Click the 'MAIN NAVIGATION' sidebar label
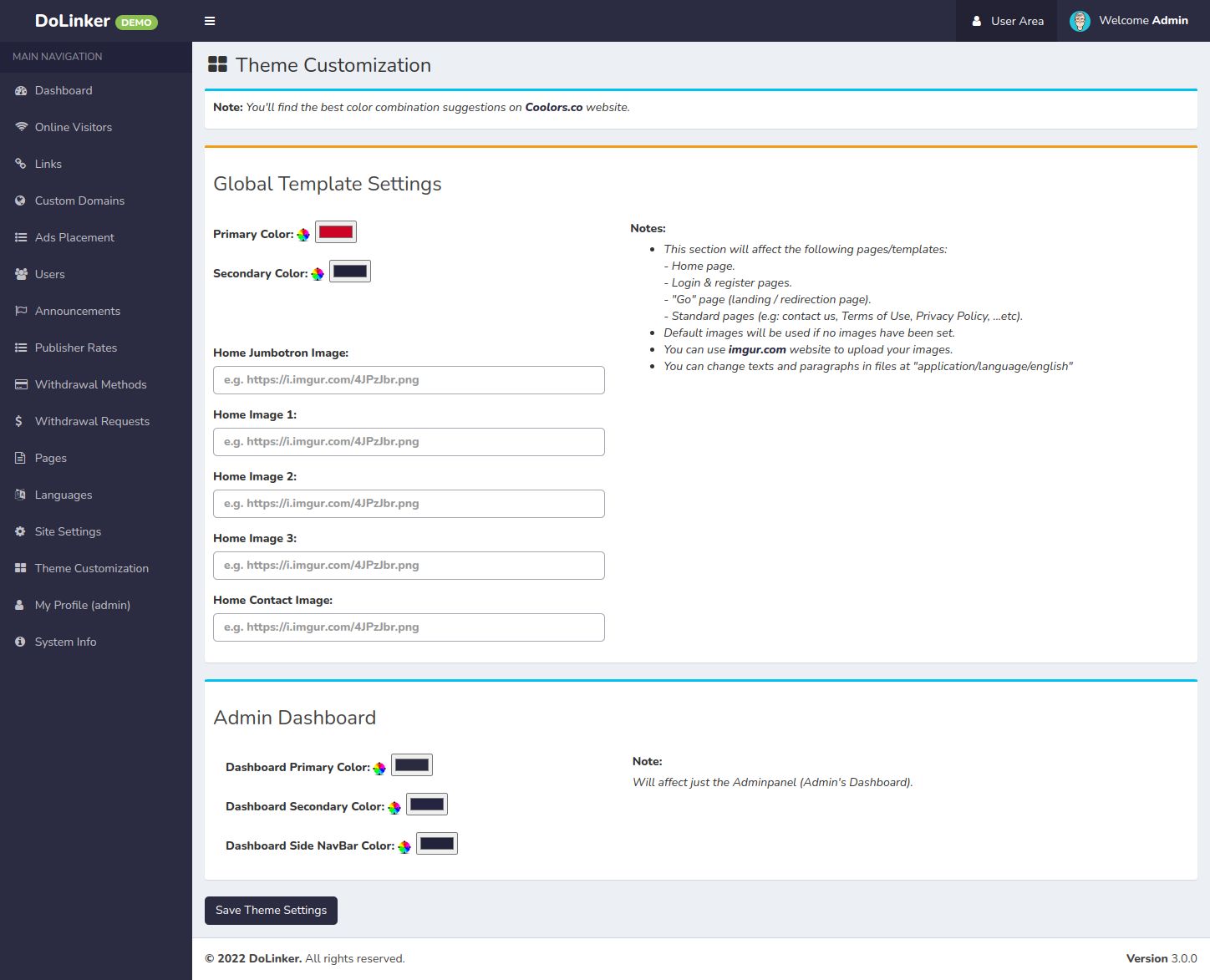This screenshot has width=1210, height=980. click(58, 57)
